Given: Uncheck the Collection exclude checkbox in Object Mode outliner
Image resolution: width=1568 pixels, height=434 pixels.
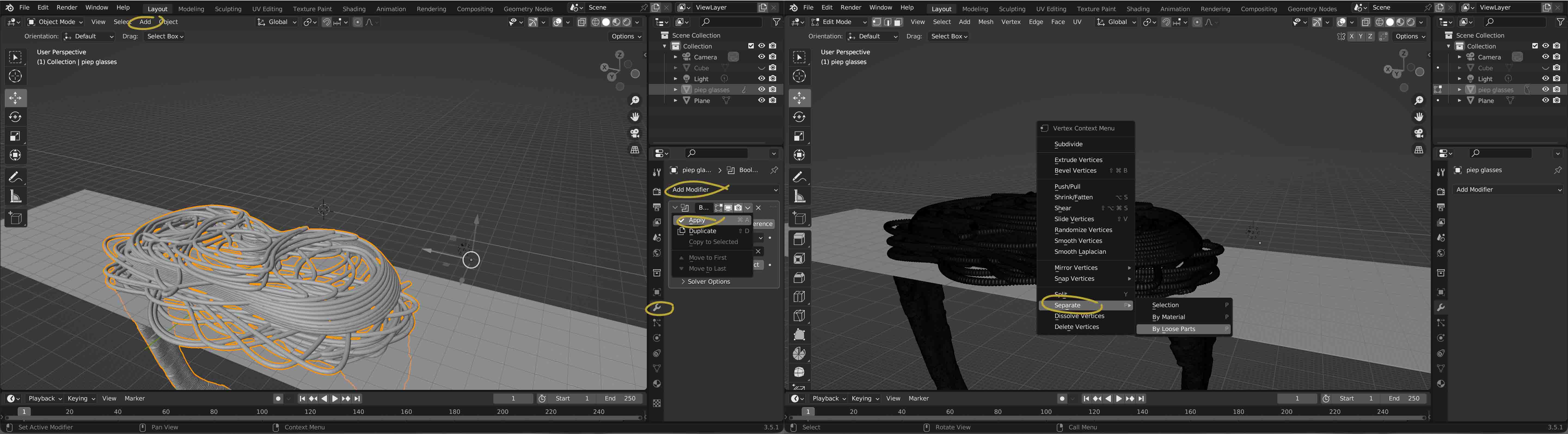Looking at the screenshot, I should tap(751, 46).
